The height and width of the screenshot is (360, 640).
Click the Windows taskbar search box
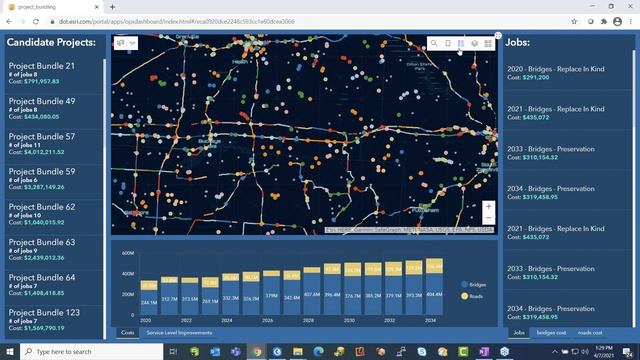[91, 351]
